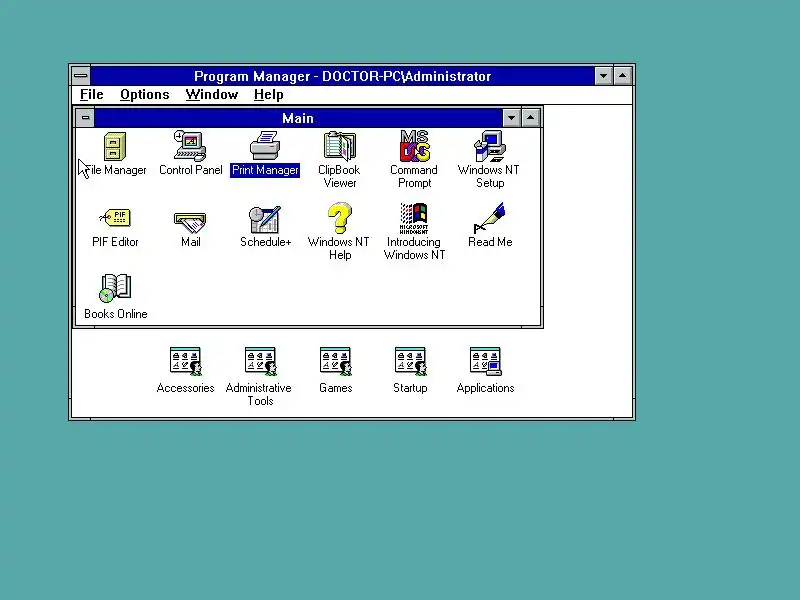The height and width of the screenshot is (600, 800).
Task: Select the PIF Editor icon
Action: coord(115,218)
